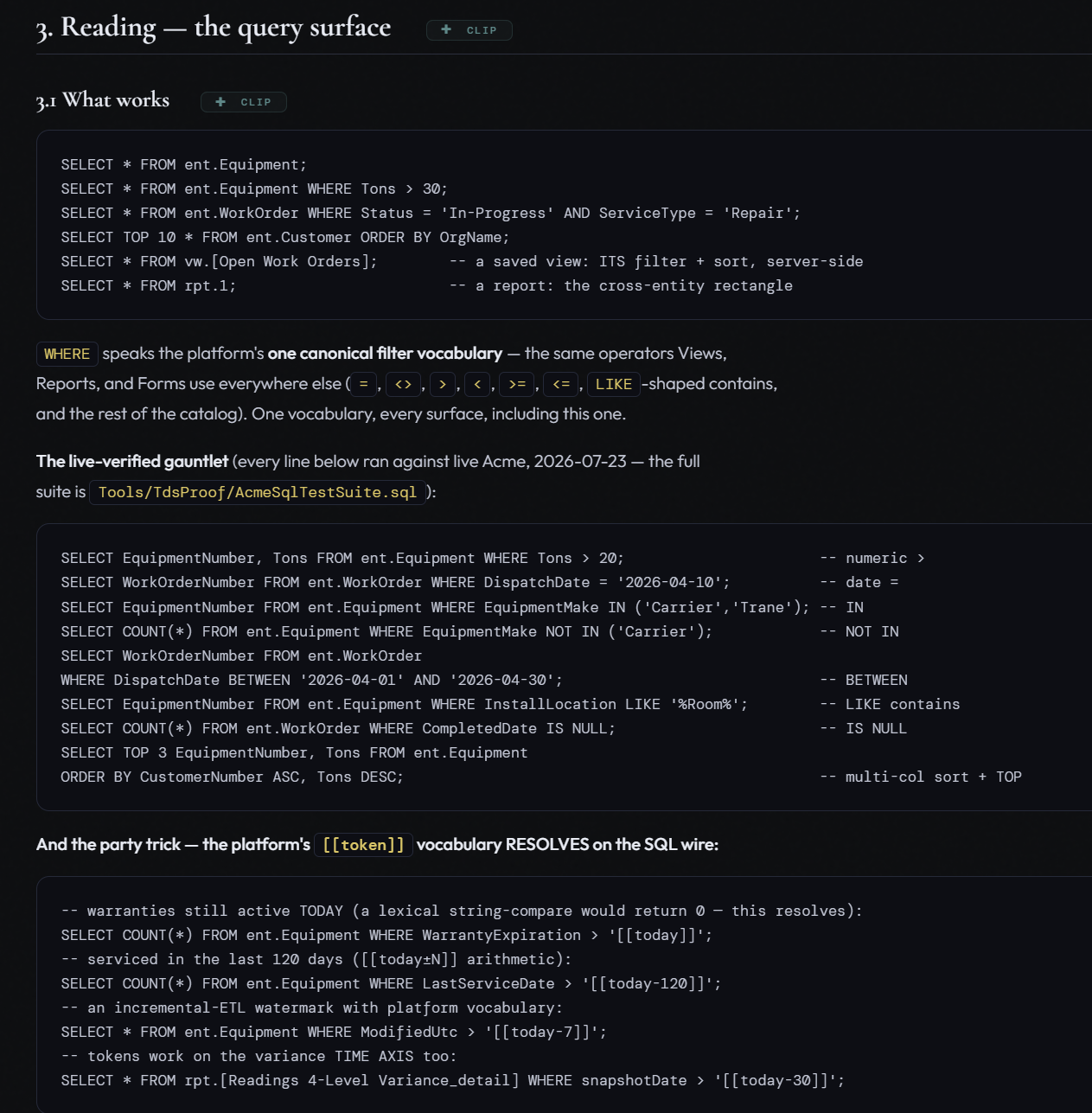Click the LIKE keyword chip
Image resolution: width=1092 pixels, height=1113 pixels.
[x=614, y=384]
